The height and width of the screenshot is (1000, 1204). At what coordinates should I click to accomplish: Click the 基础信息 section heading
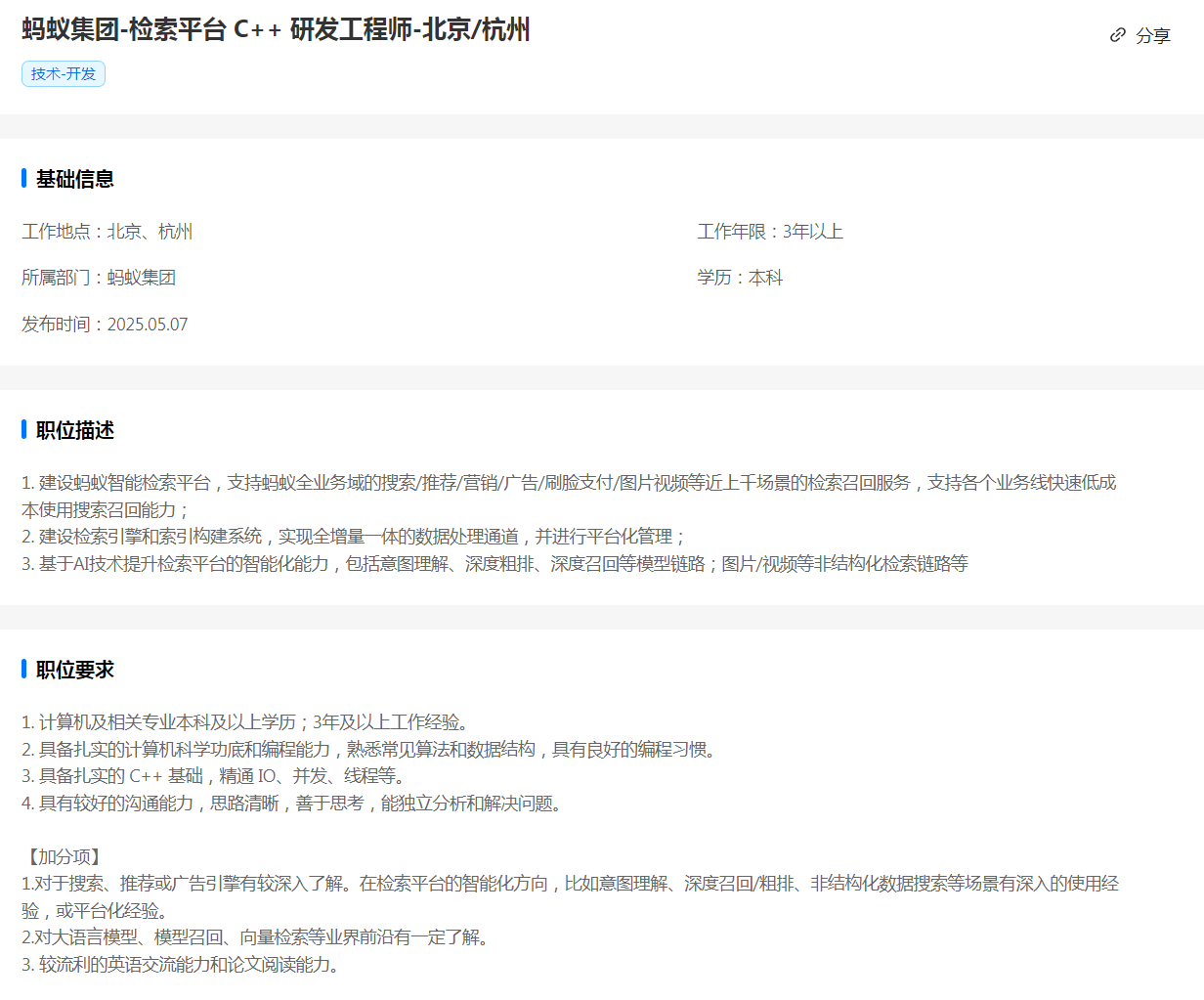click(75, 179)
